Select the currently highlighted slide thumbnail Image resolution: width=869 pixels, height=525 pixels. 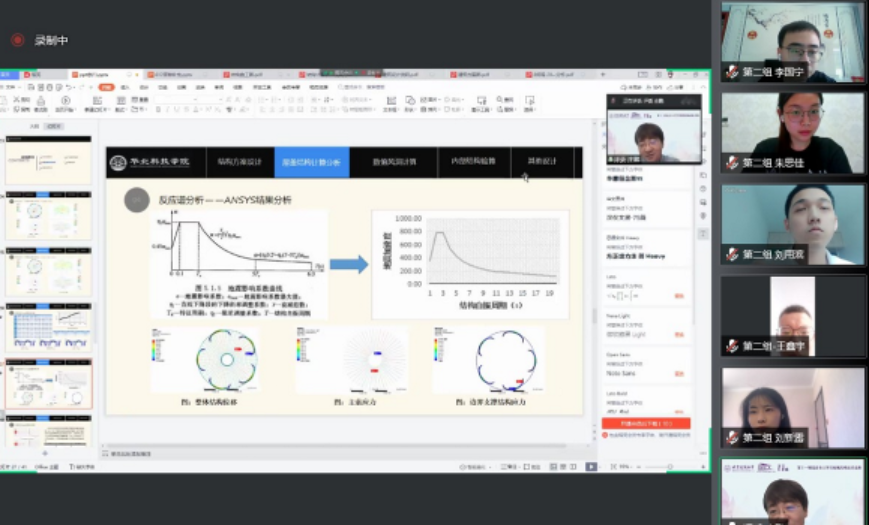click(x=48, y=383)
